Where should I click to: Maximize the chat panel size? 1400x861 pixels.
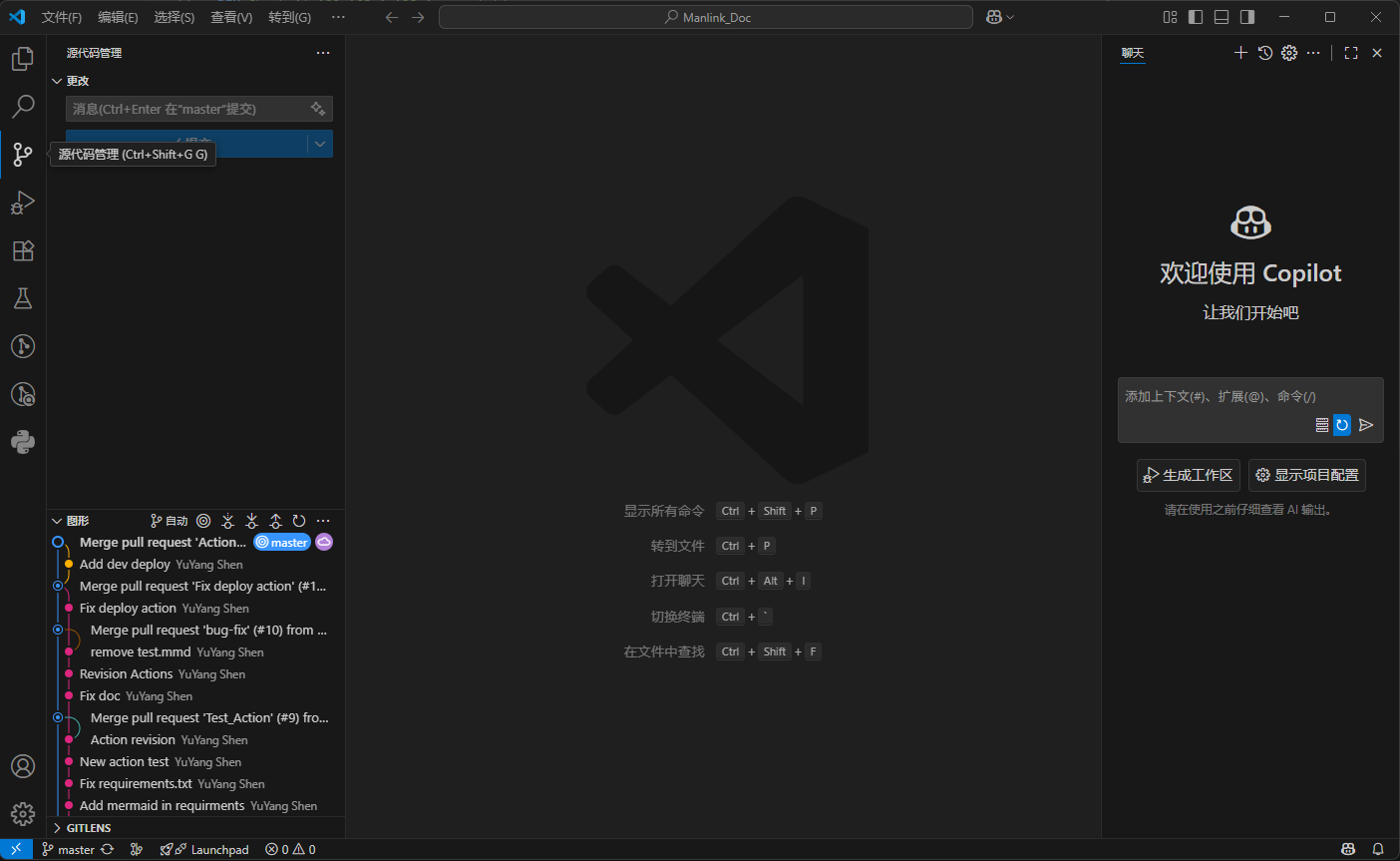[1351, 53]
